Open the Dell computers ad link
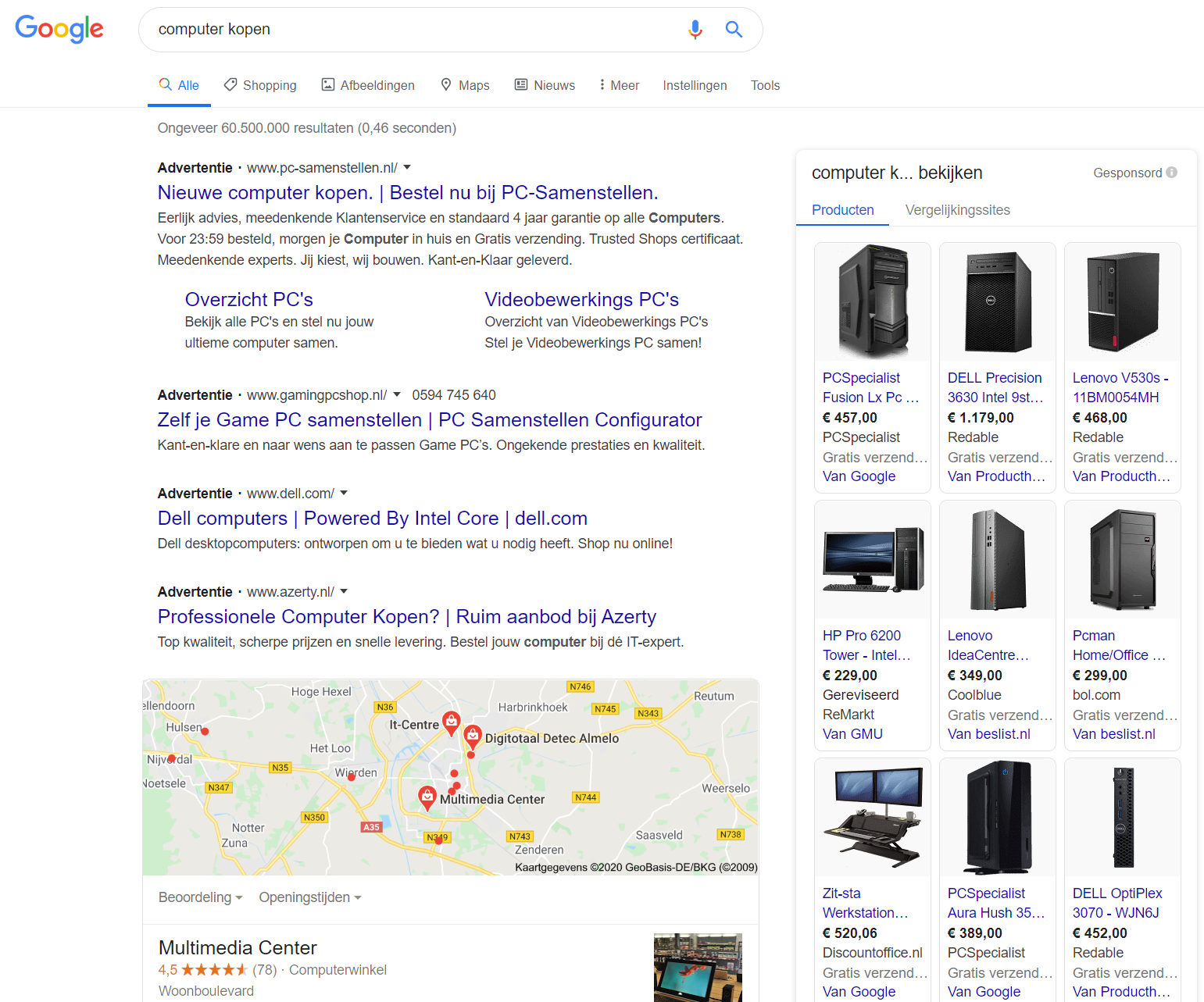 (x=372, y=519)
